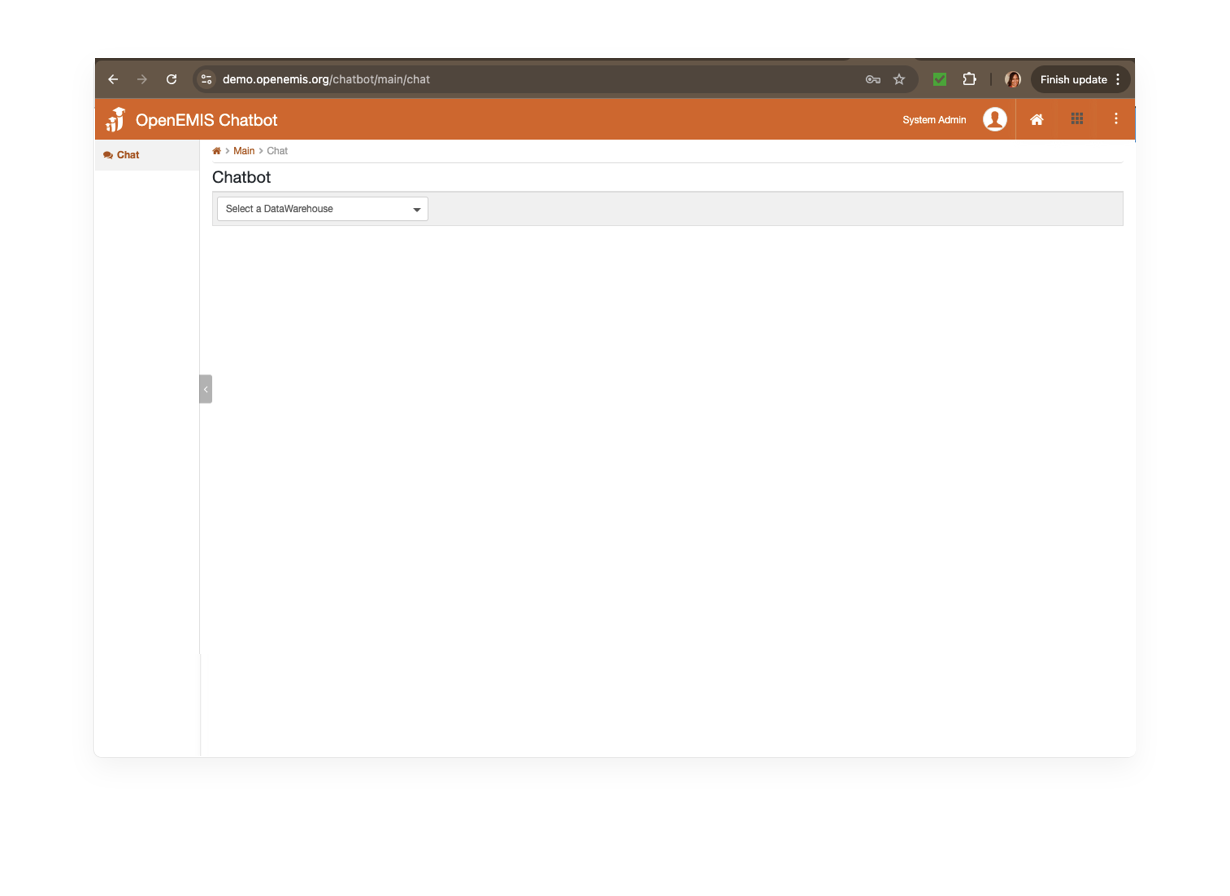The image size is (1230, 896).
Task: Click the Chat breadcrumb text
Action: [x=277, y=151]
